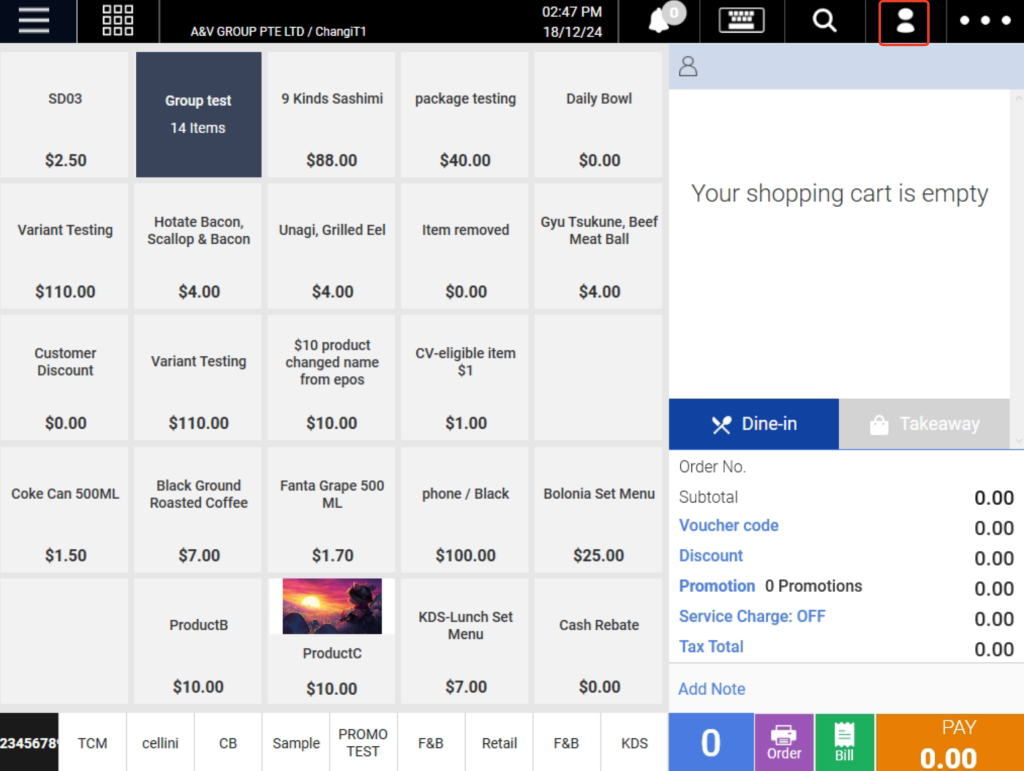The width and height of the screenshot is (1024, 771).
Task: Switch to the Retail category tab
Action: (498, 743)
